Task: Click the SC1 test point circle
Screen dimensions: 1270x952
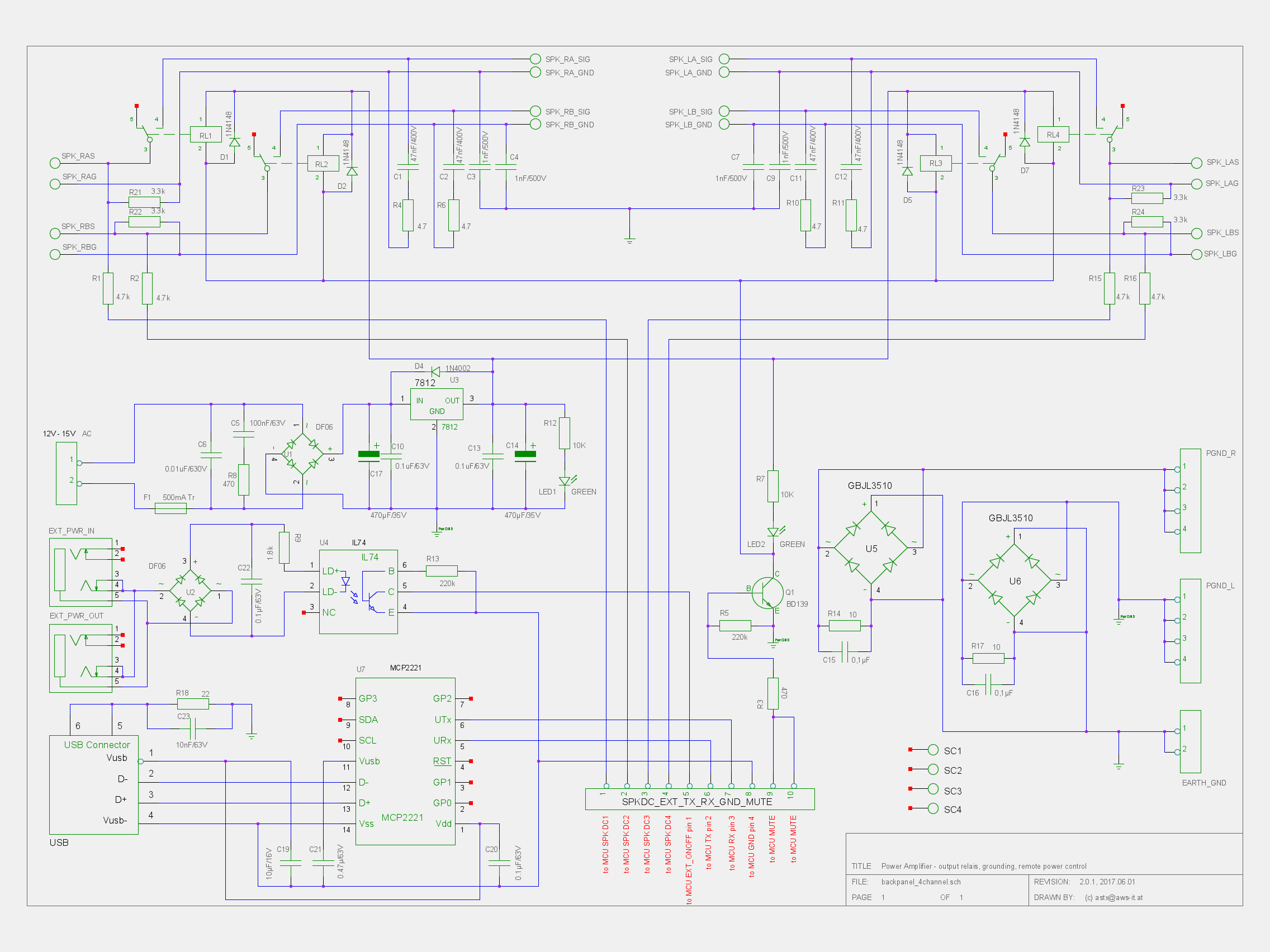Action: (x=933, y=749)
